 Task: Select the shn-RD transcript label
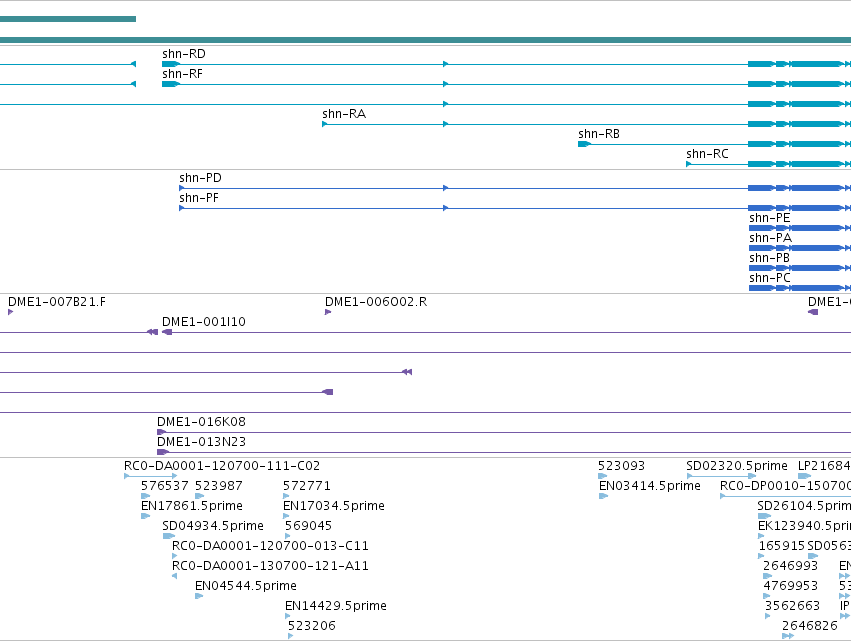pos(184,54)
